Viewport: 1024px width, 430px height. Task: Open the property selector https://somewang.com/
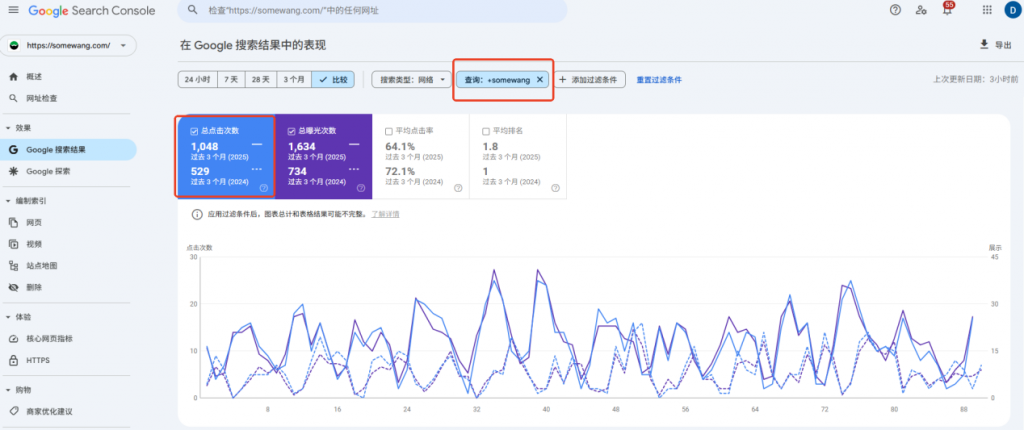[x=69, y=46]
